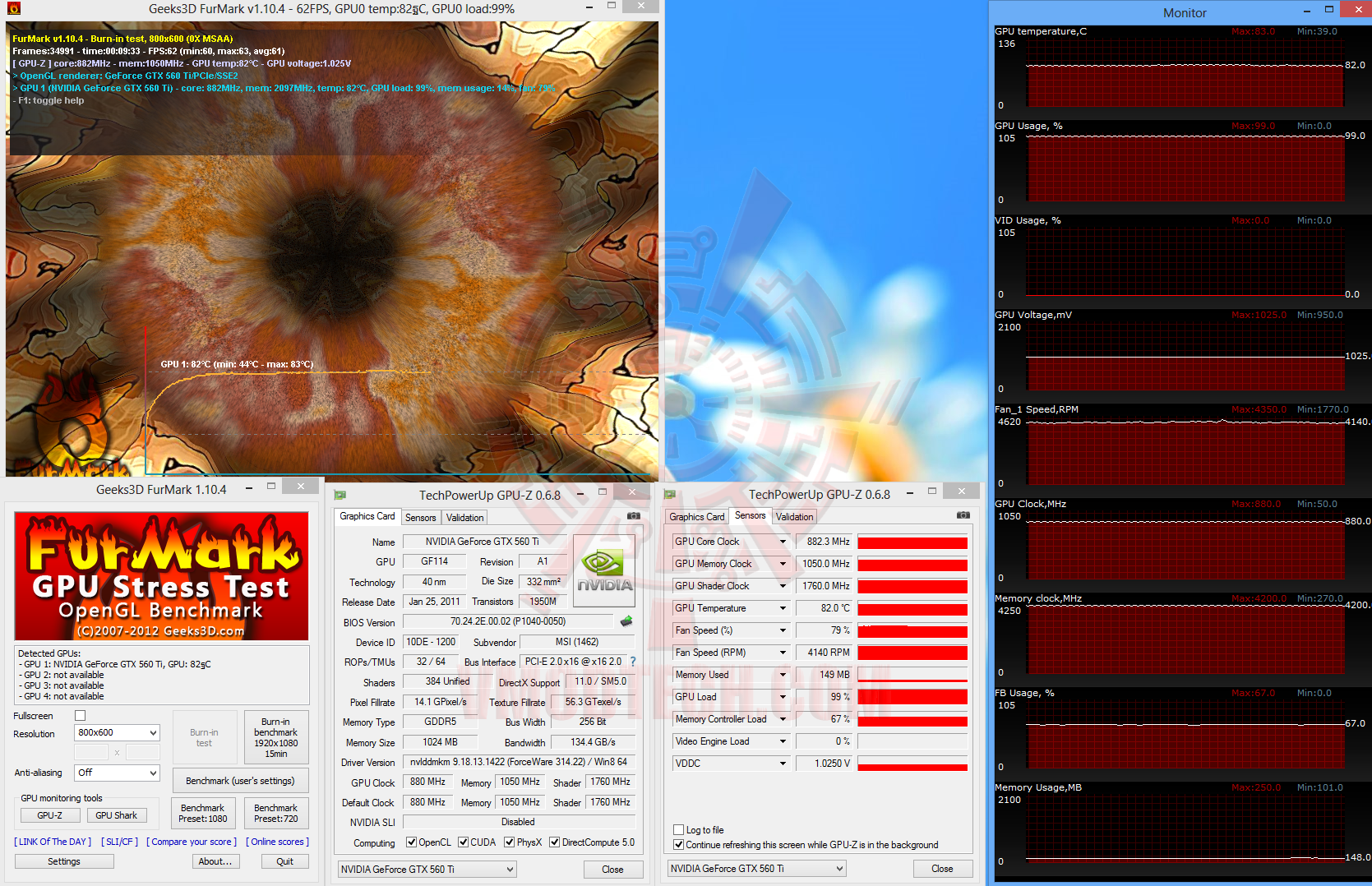Click the GPU temperature graph in Monitor
This screenshot has height=886, width=1372.
pos(1184,72)
